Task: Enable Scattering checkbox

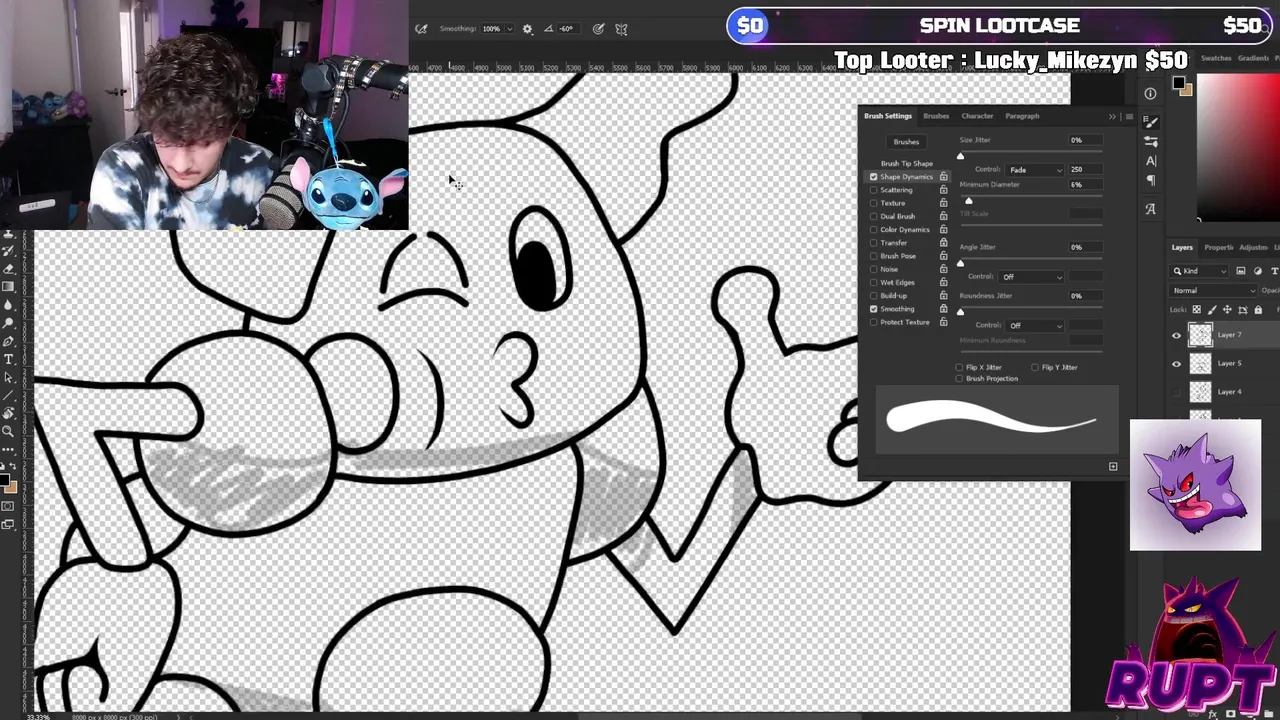Action: 874,190
